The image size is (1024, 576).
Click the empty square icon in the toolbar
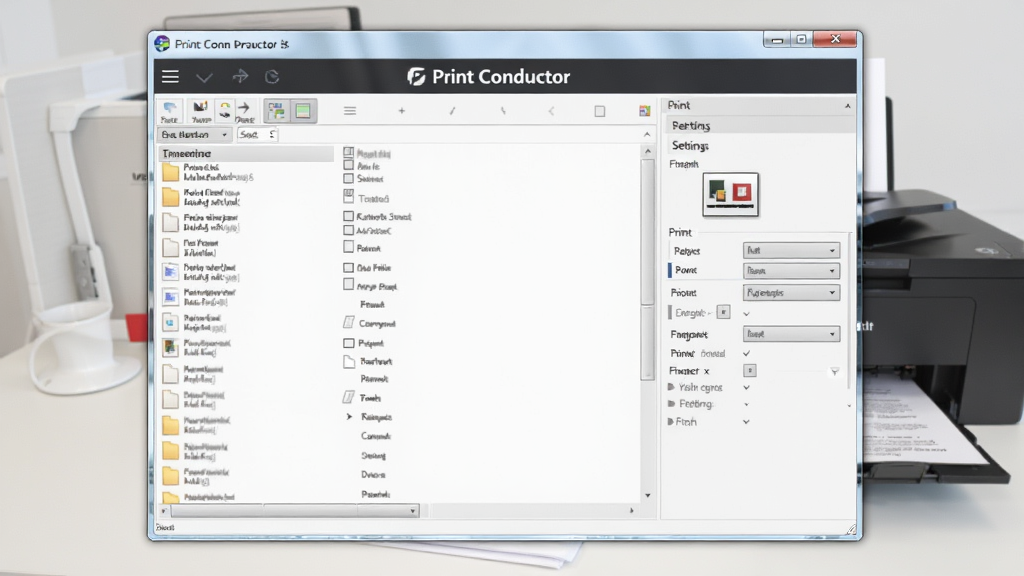pyautogui.click(x=600, y=111)
